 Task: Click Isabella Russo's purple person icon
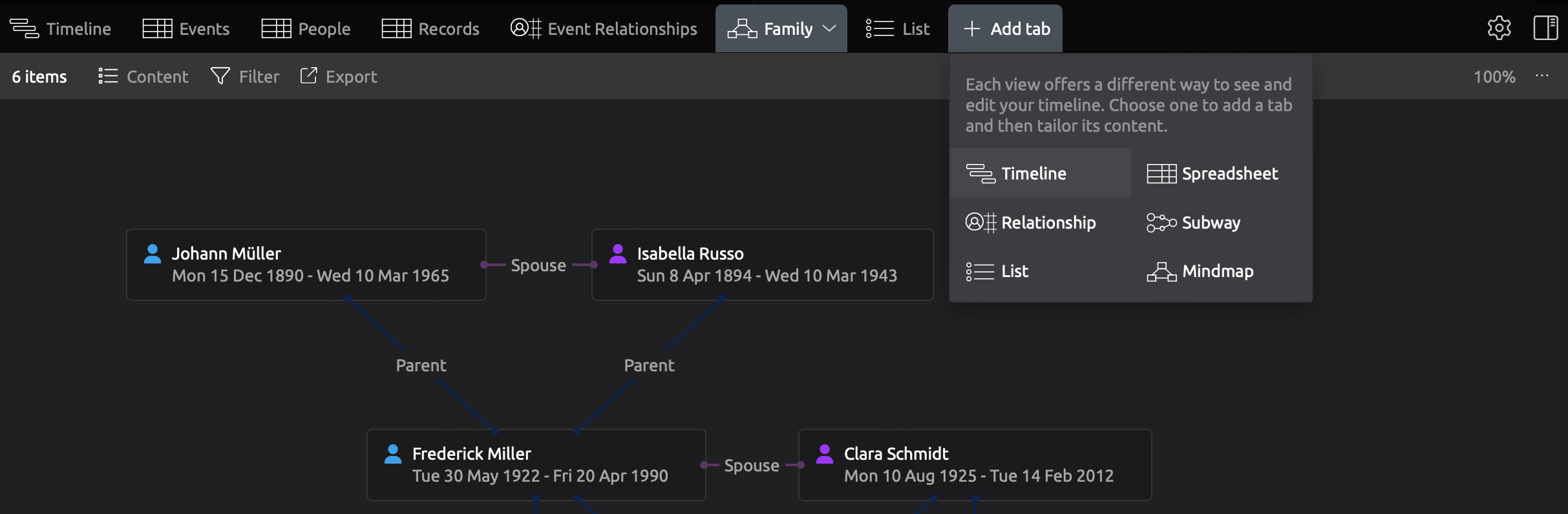(618, 254)
